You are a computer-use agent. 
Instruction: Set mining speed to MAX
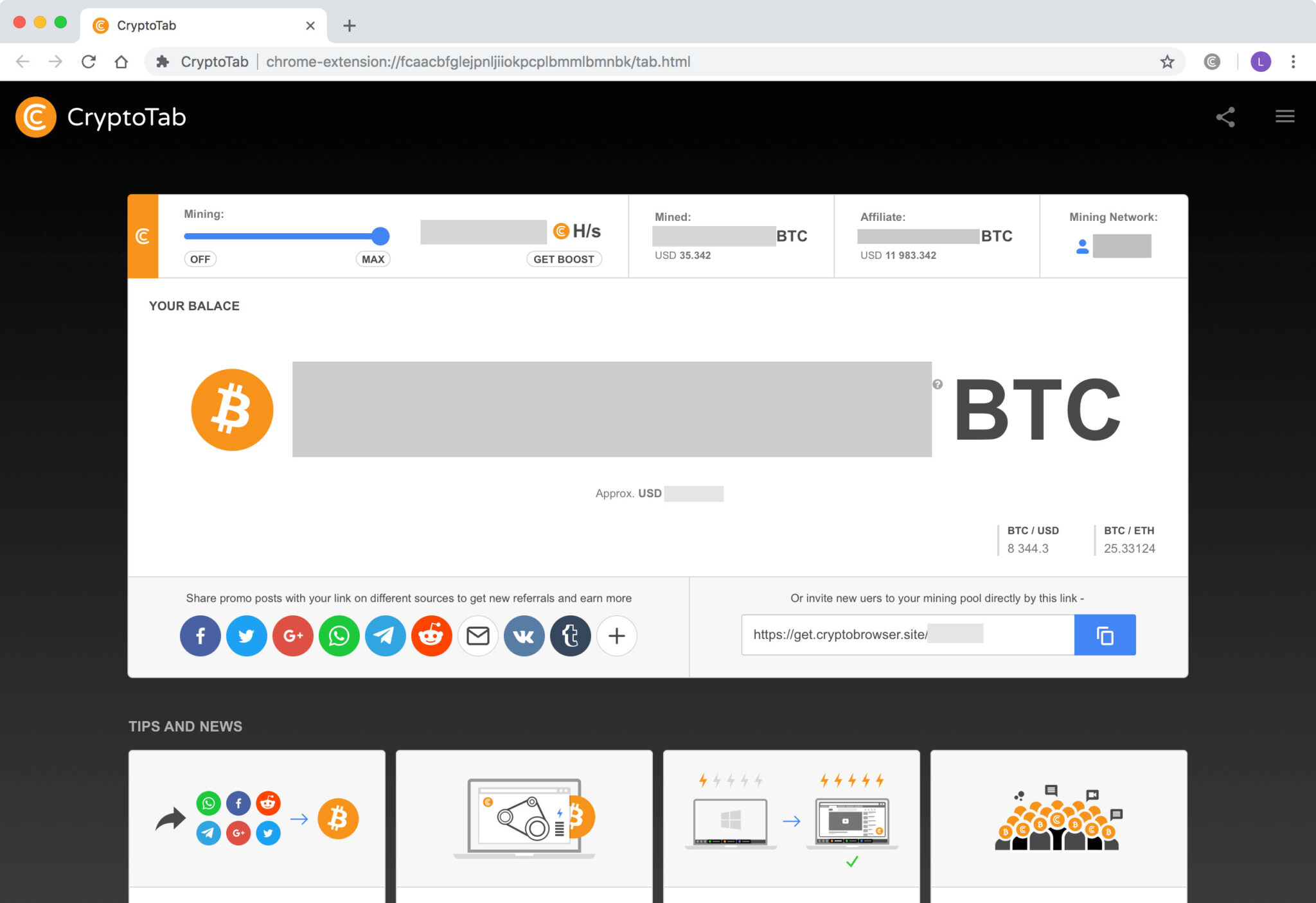373,259
